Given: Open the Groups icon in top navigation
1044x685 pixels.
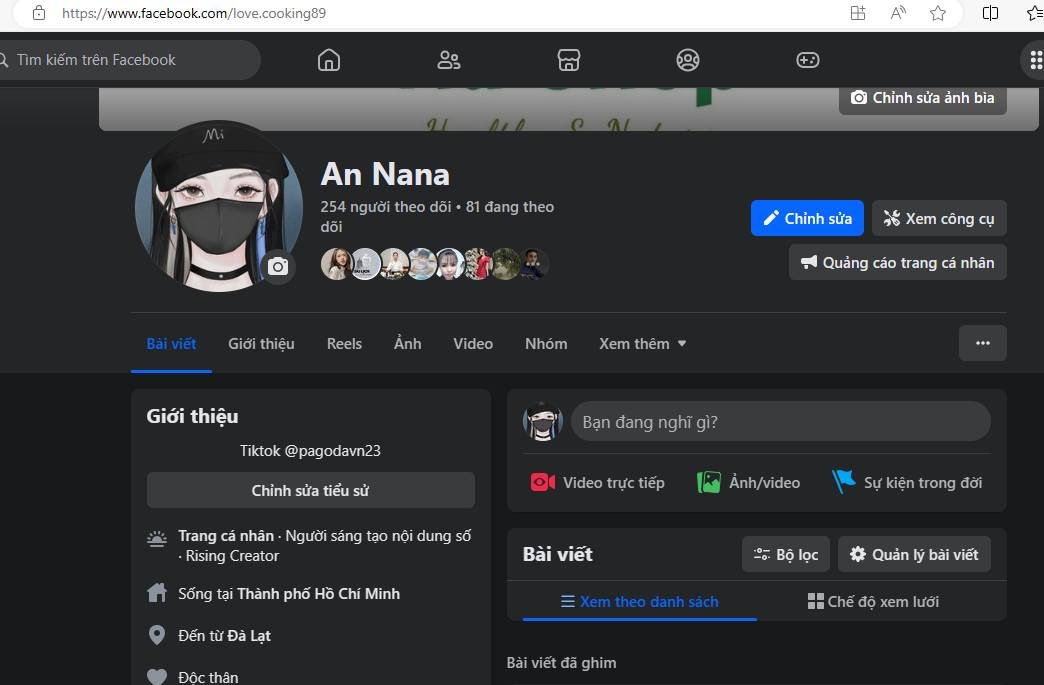Looking at the screenshot, I should click(688, 60).
